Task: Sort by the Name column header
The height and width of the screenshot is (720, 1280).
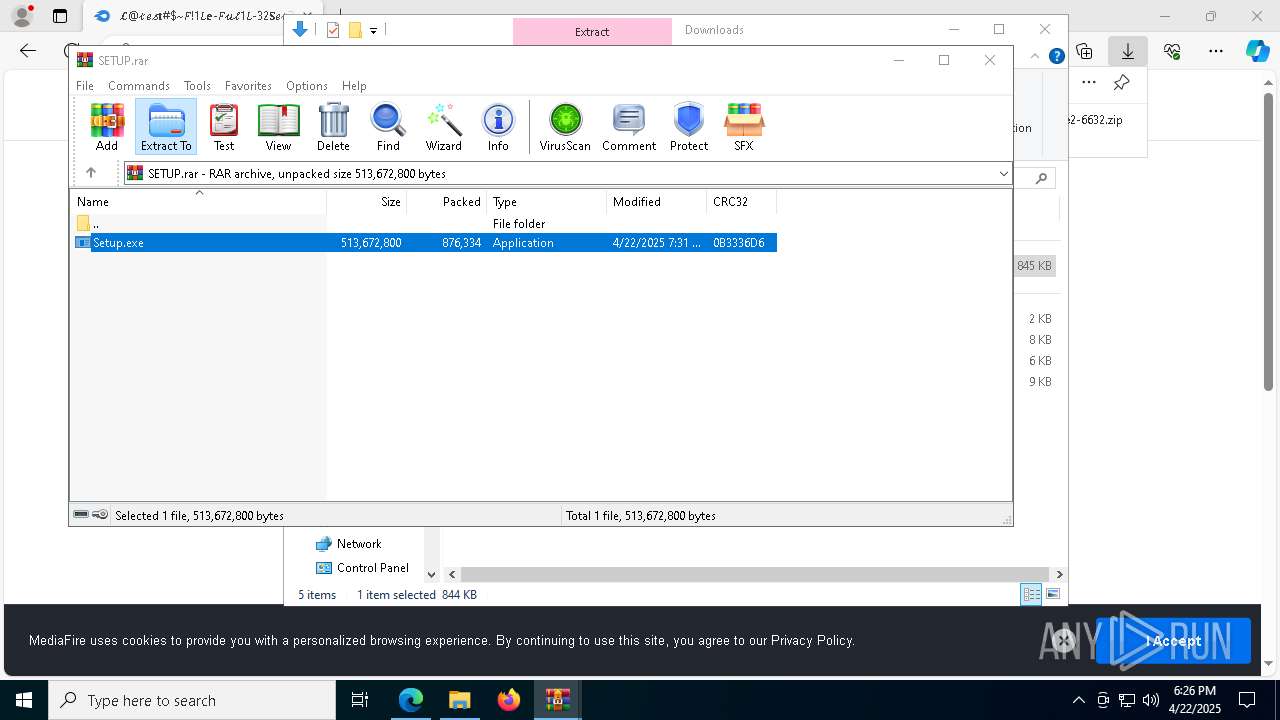Action: click(x=198, y=201)
